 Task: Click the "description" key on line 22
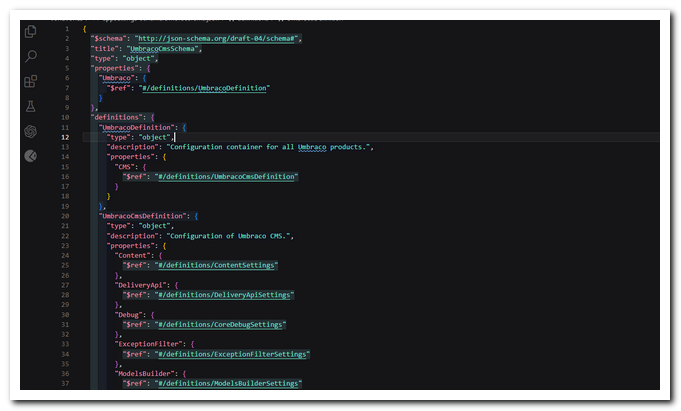[x=133, y=236]
